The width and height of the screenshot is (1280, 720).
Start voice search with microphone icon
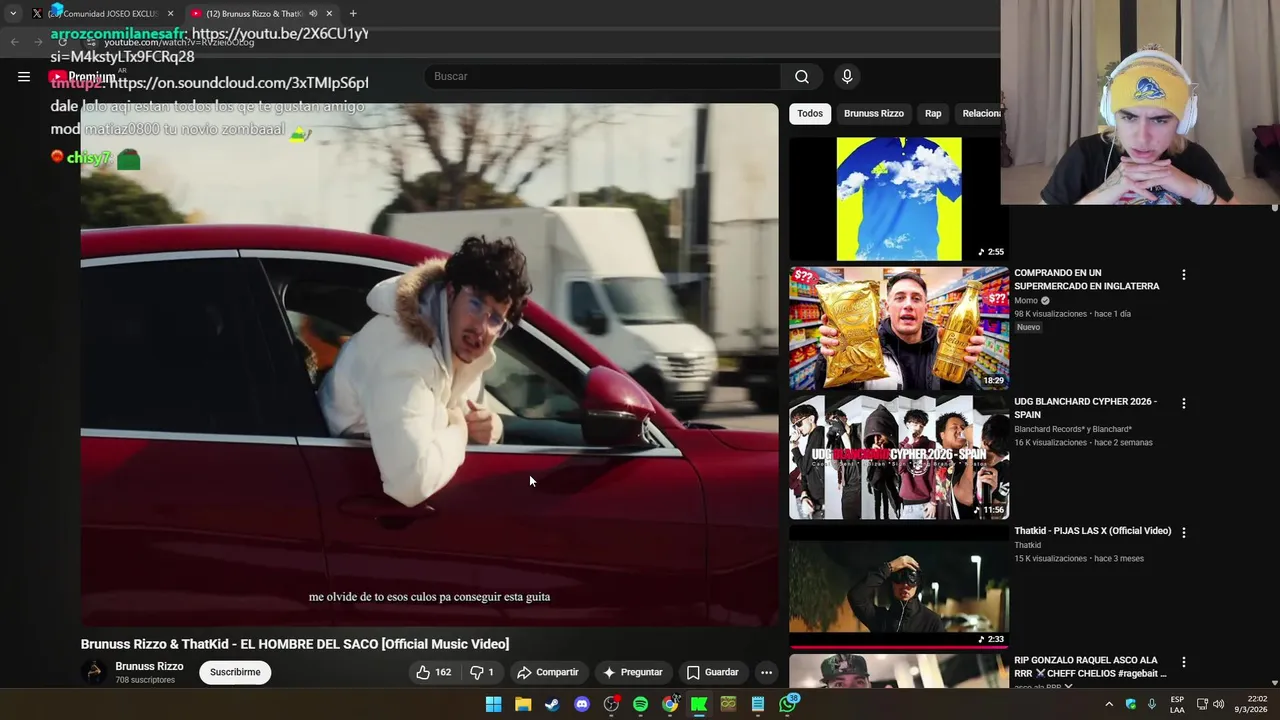point(847,77)
